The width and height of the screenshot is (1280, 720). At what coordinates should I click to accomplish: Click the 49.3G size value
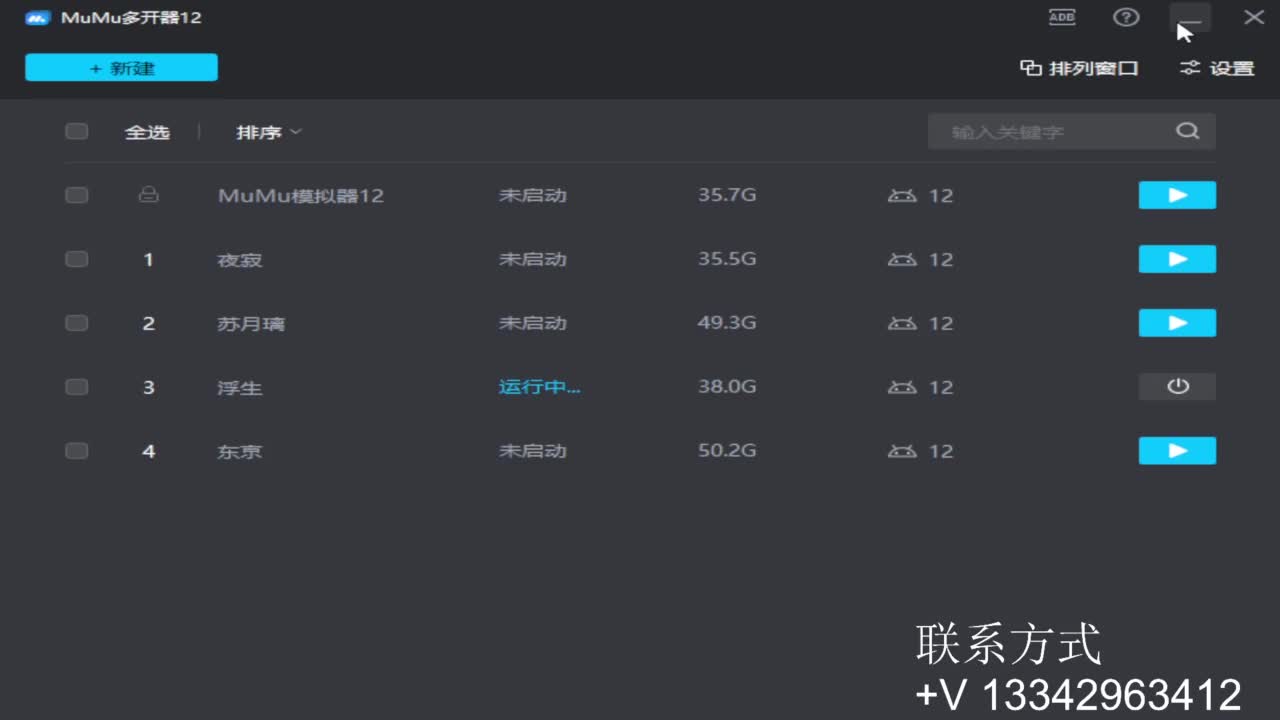click(727, 323)
